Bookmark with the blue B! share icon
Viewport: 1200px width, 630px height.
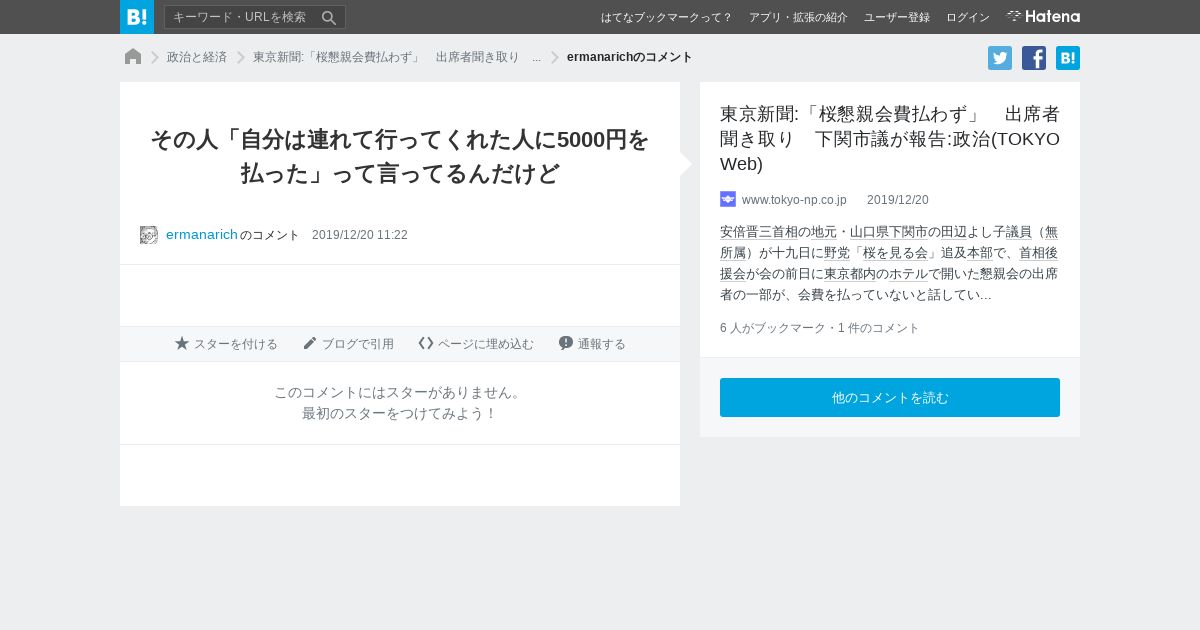[1068, 58]
